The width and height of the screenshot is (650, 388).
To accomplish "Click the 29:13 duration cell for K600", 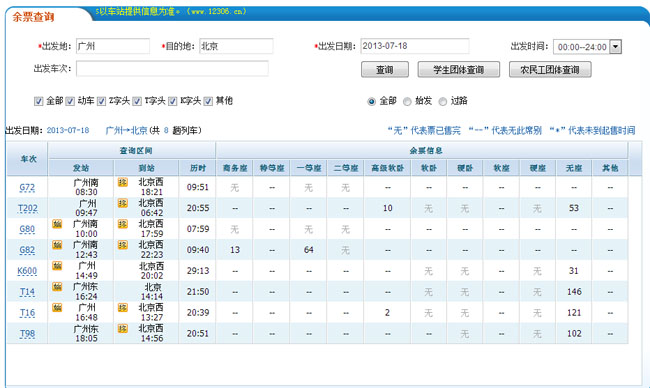I will coord(198,271).
